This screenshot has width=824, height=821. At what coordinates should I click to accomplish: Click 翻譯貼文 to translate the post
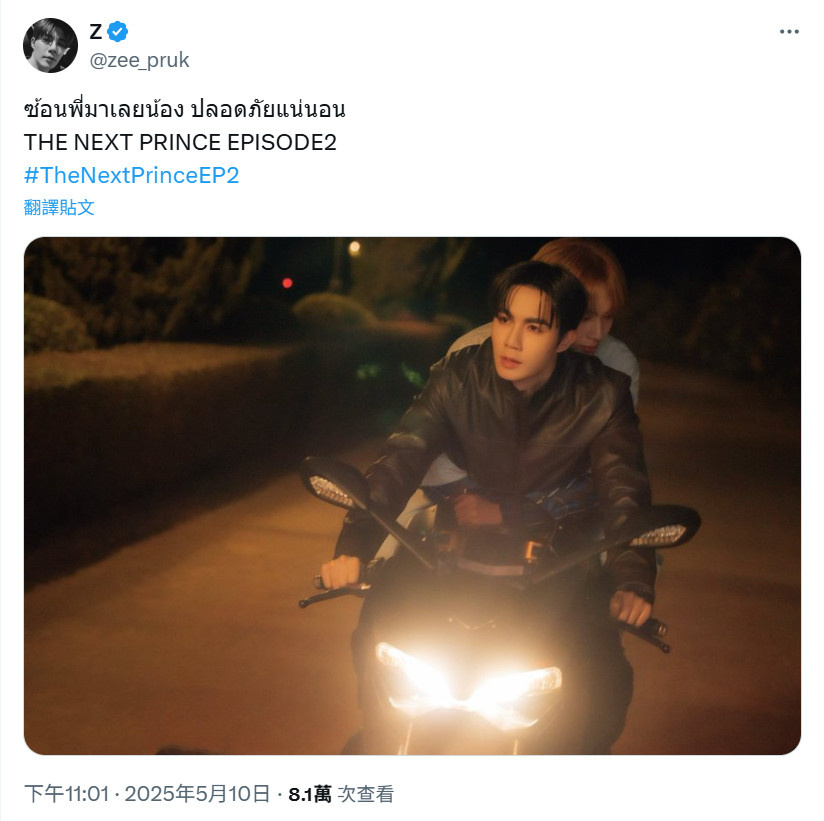[x=59, y=208]
